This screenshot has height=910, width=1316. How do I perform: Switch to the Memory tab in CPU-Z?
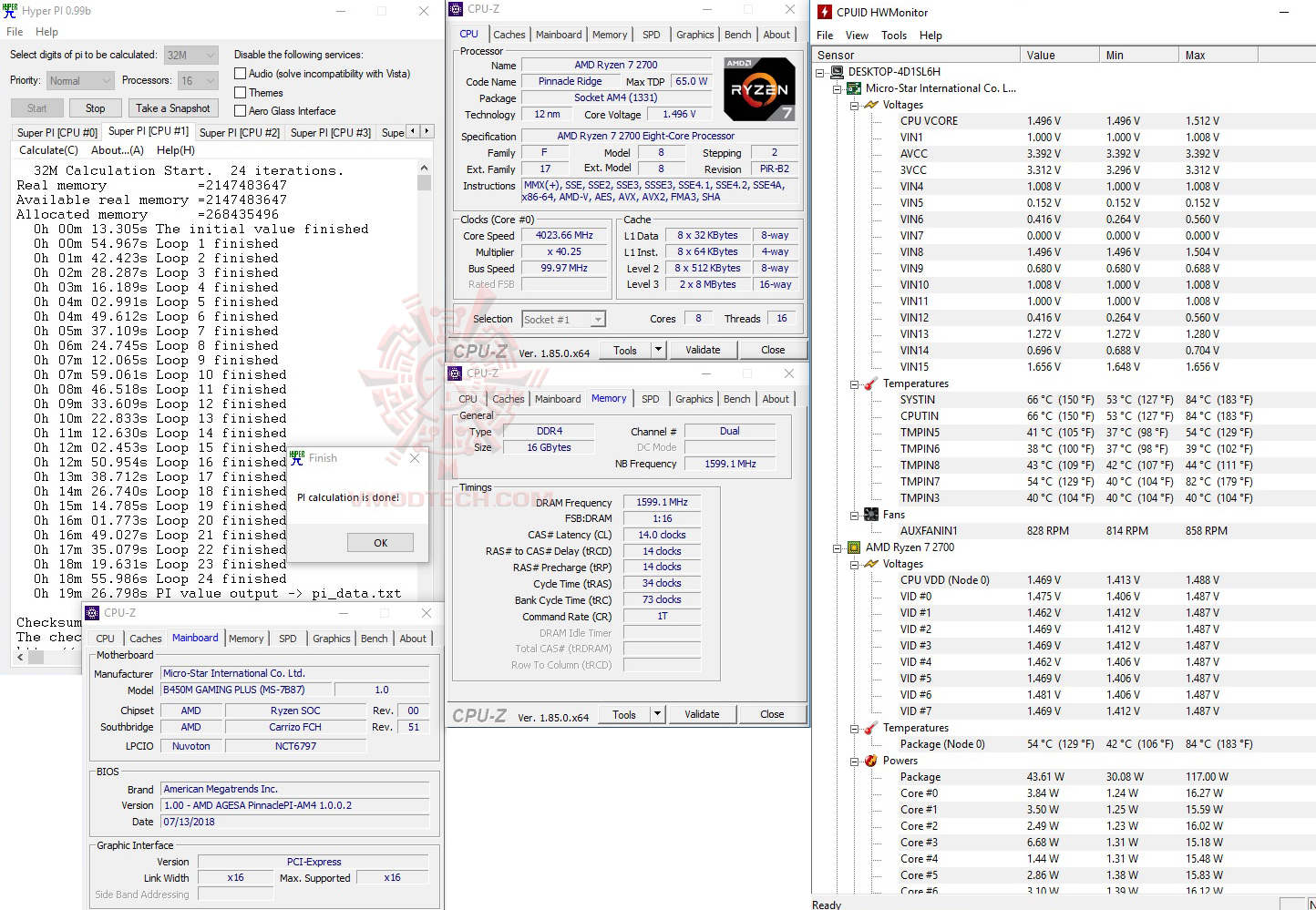tap(610, 34)
